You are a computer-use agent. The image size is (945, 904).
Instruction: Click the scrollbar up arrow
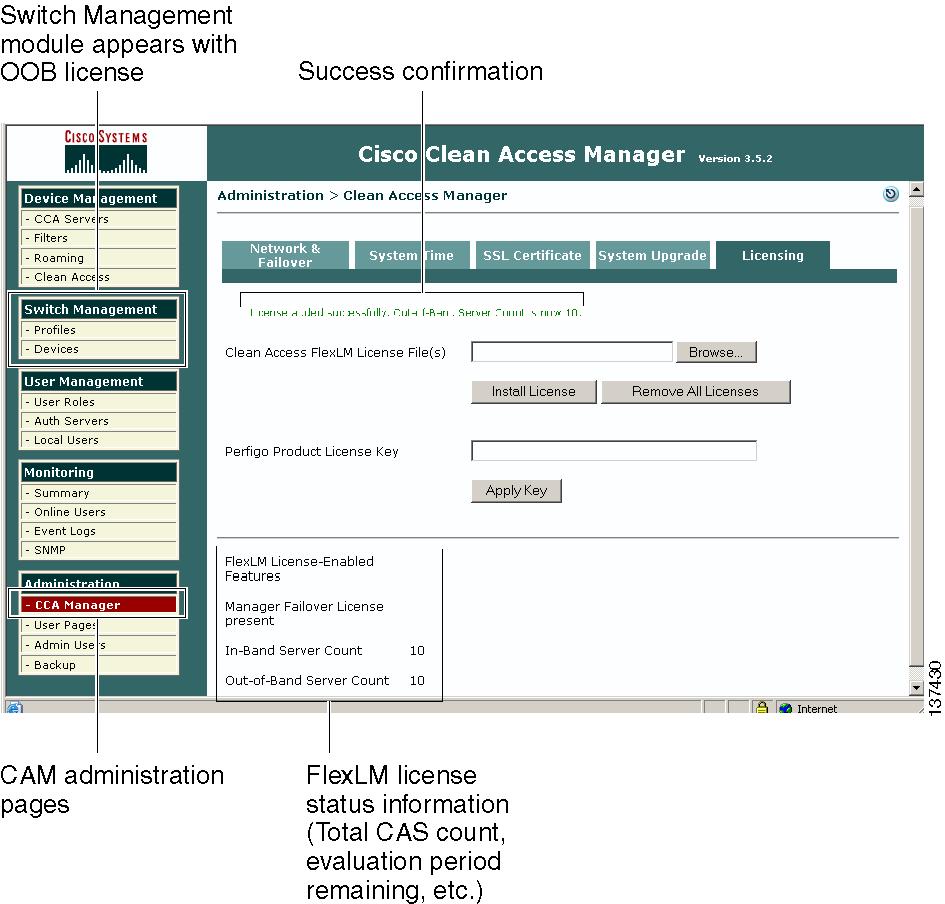[x=915, y=190]
